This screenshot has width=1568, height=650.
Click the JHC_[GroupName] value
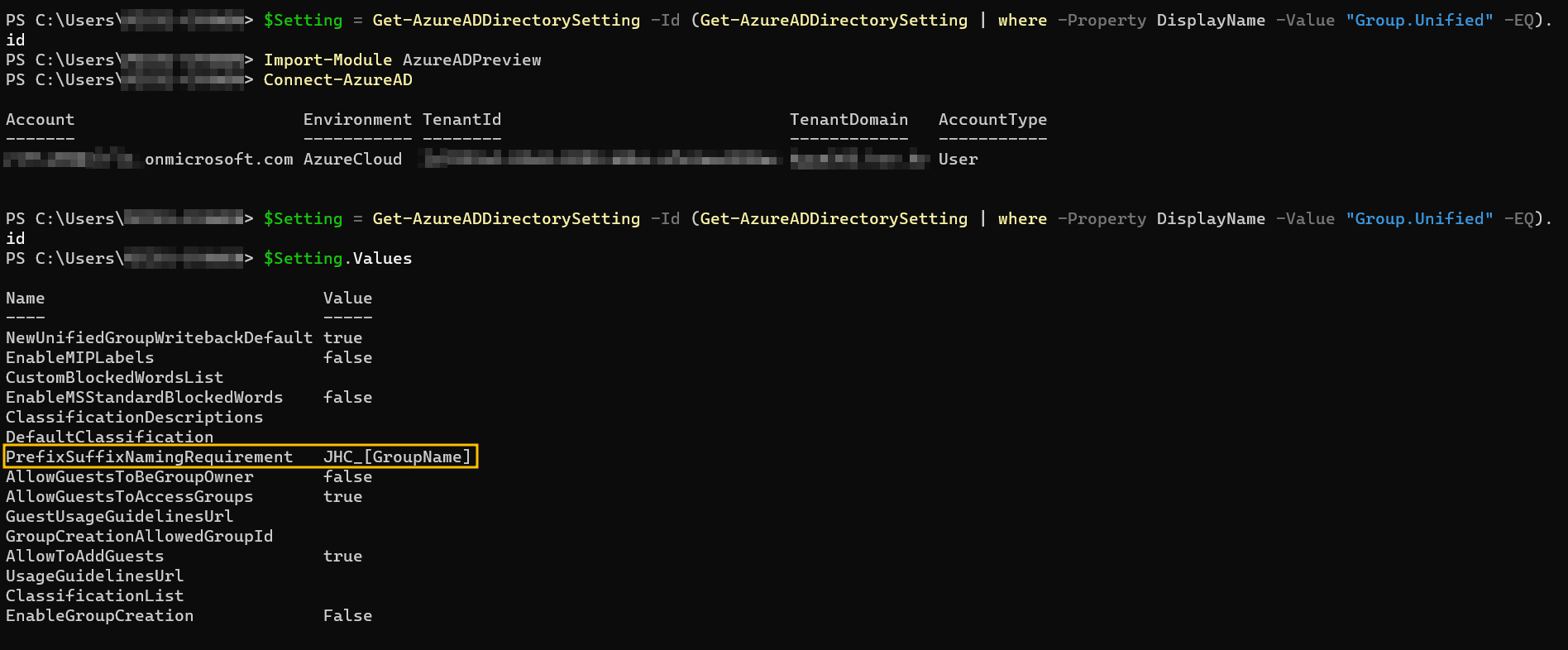pyautogui.click(x=397, y=456)
